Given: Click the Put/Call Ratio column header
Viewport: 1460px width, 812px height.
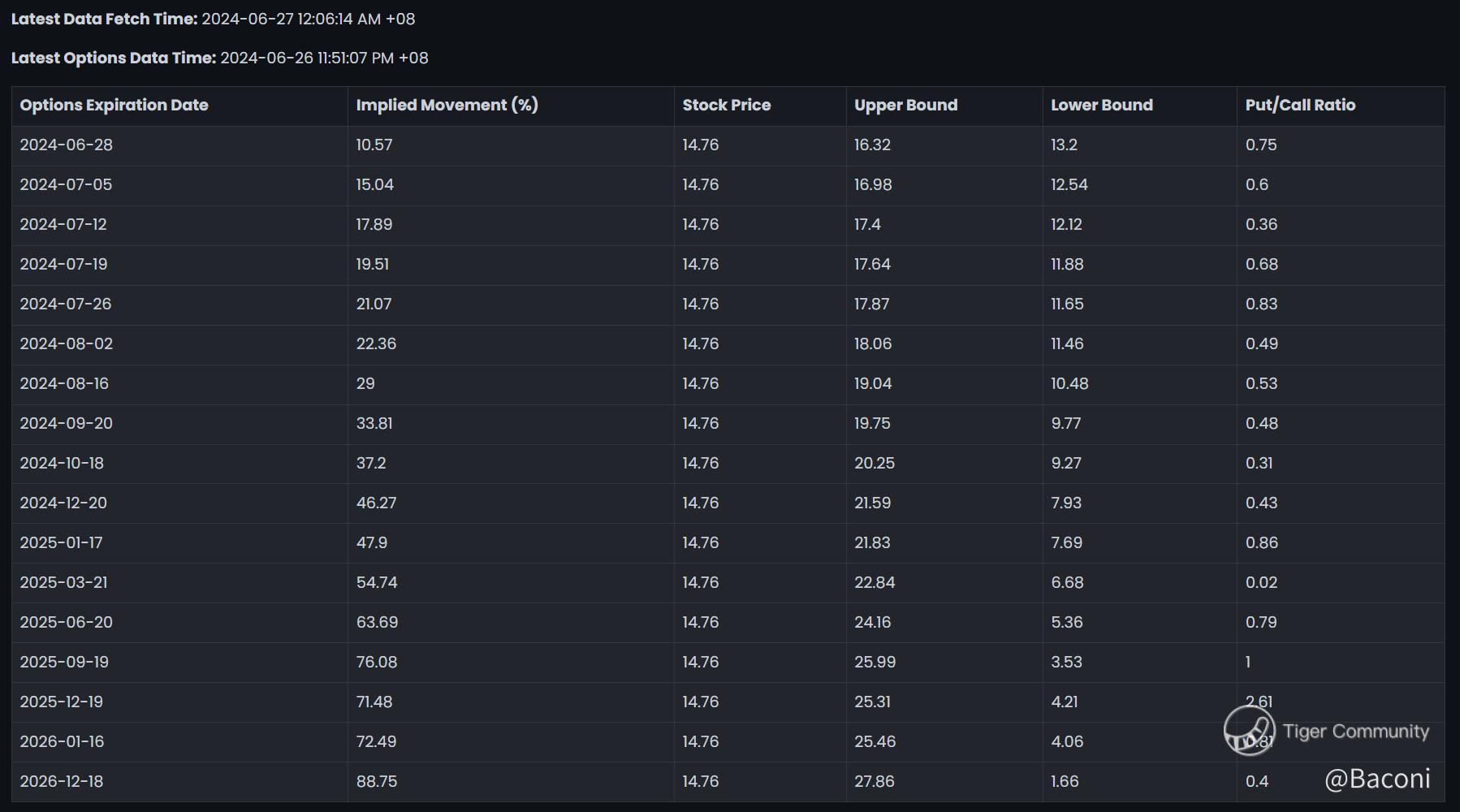Looking at the screenshot, I should click(1300, 106).
